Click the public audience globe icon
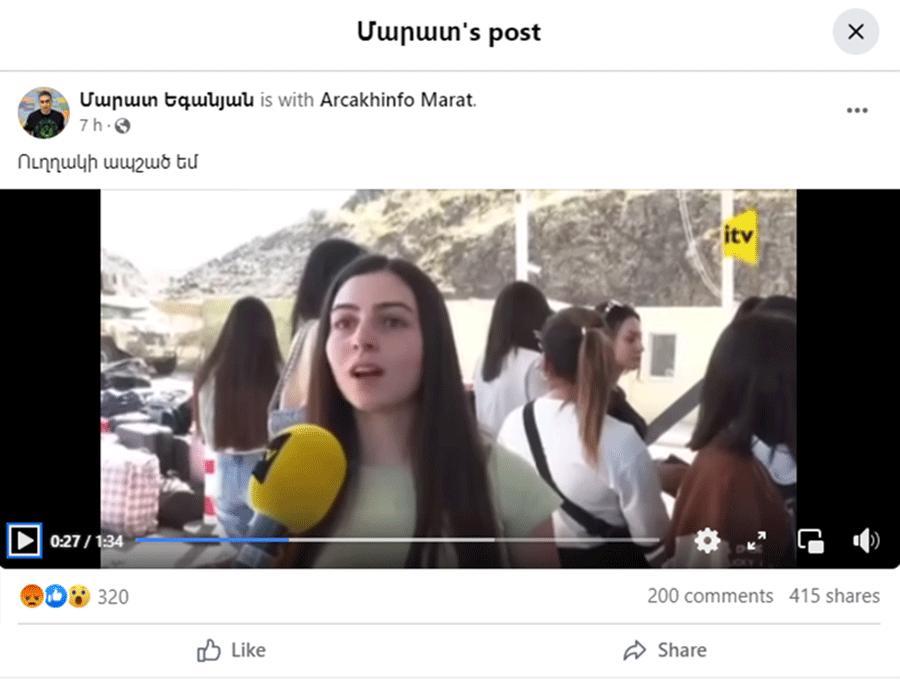 pos(122,126)
